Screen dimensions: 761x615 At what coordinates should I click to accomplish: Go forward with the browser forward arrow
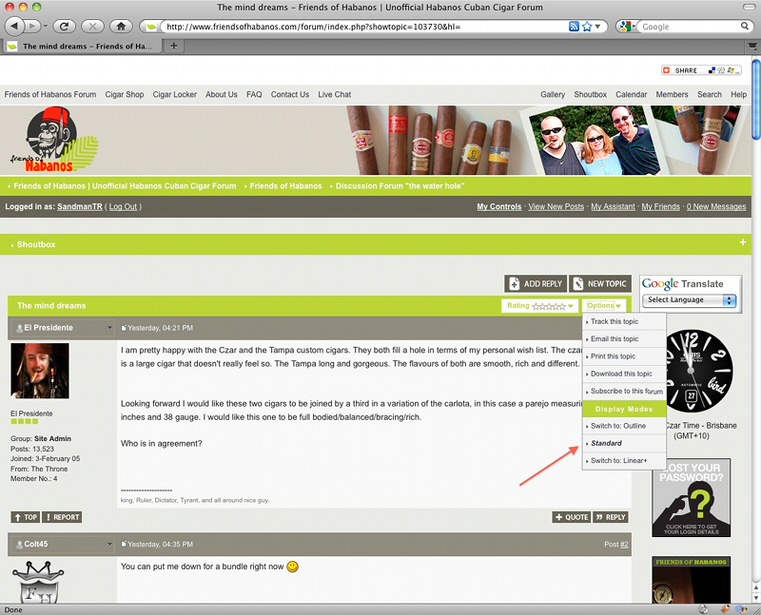(x=32, y=26)
